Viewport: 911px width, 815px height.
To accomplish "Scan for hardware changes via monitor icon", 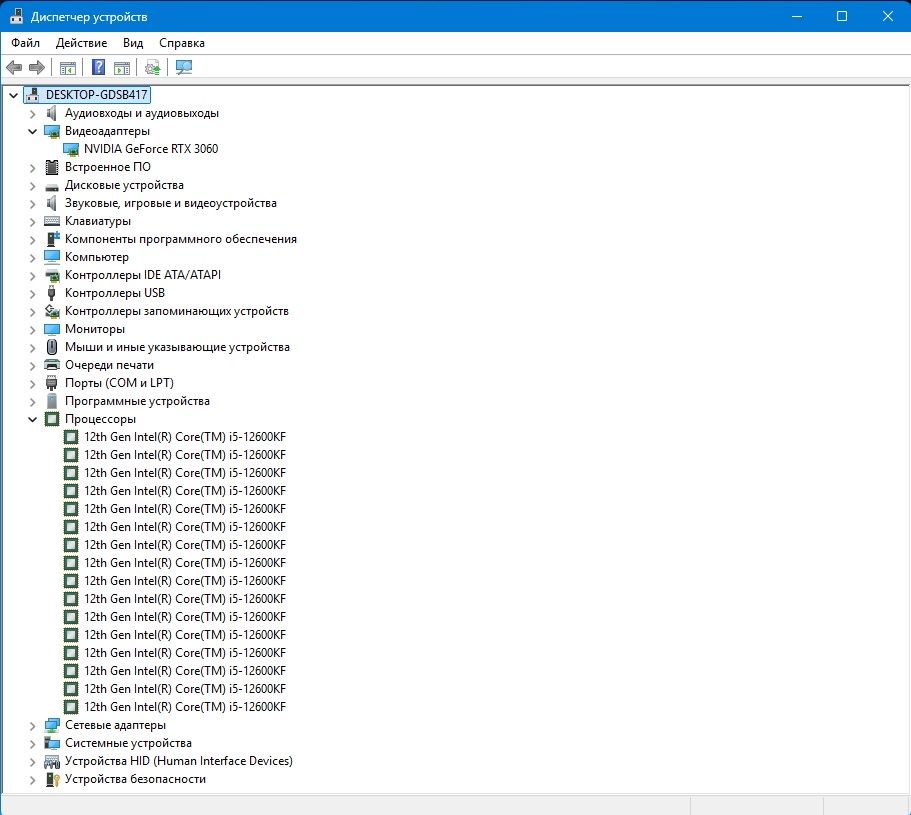I will [184, 67].
